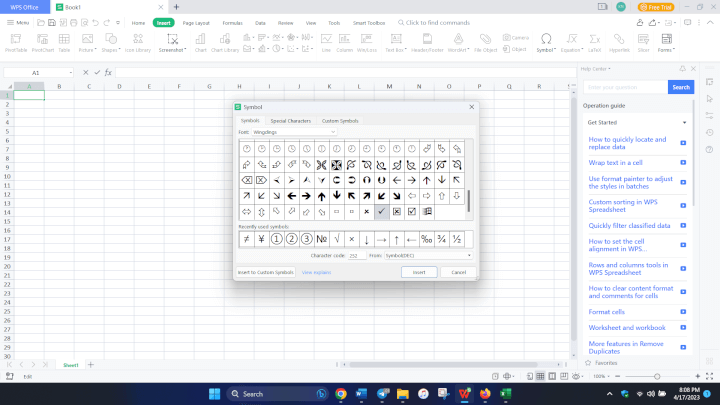Insert a File Object
Viewport: 720px width, 405px height.
point(485,43)
